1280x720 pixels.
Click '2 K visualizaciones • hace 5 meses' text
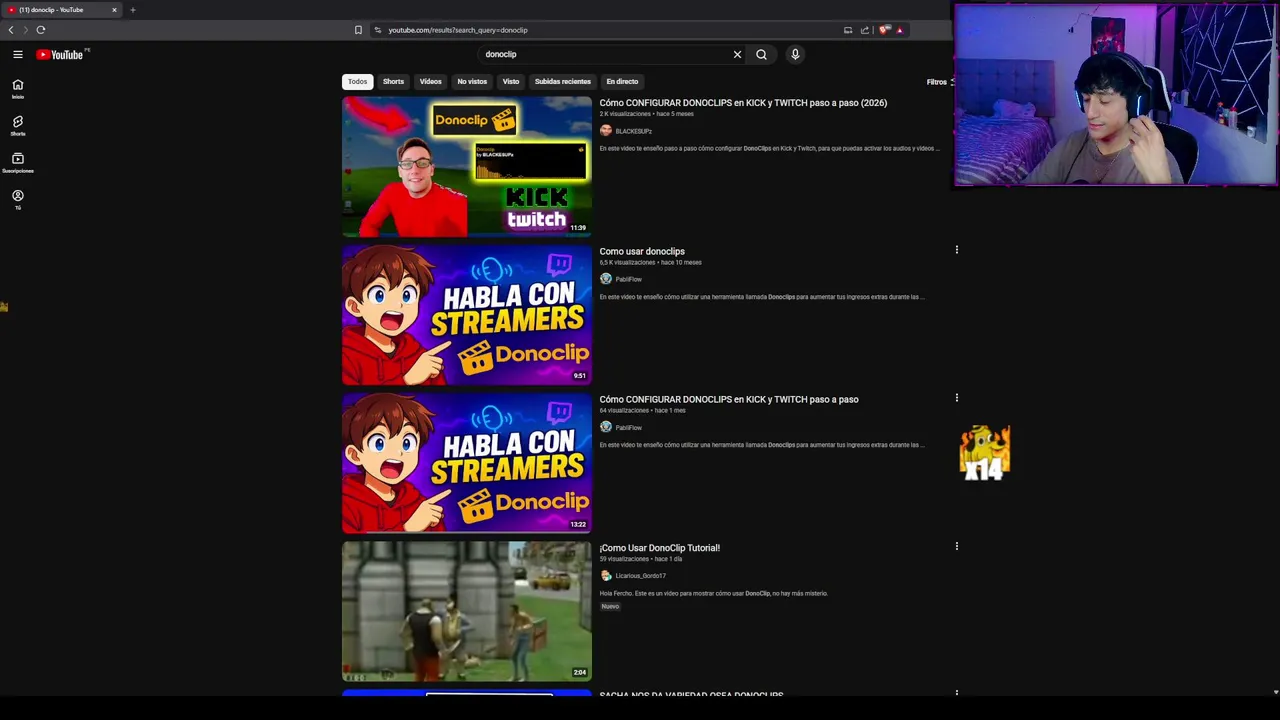[x=646, y=114]
